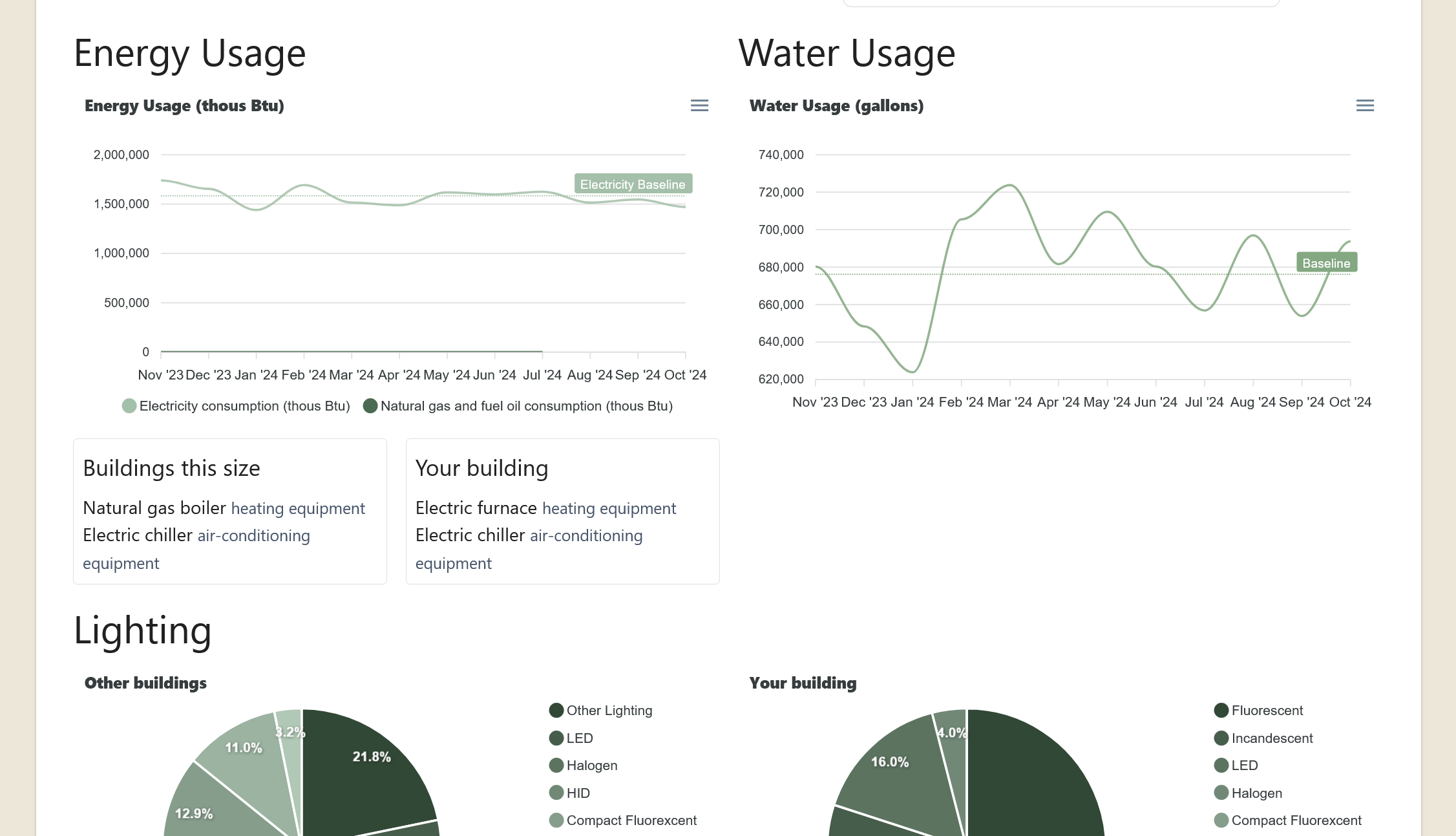Open Energy Usage chart hamburger menu

tap(699, 105)
